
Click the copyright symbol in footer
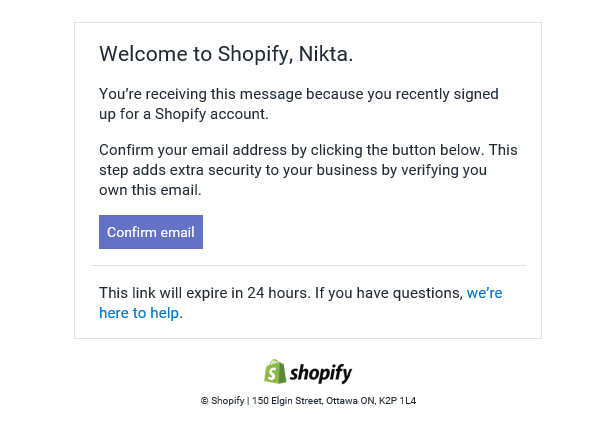pos(204,401)
